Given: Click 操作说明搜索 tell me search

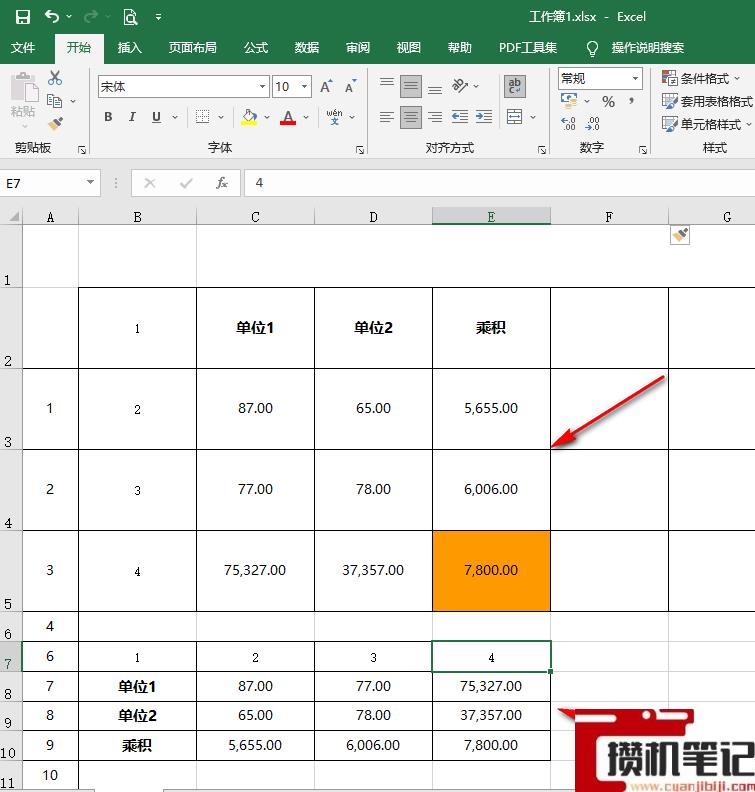Looking at the screenshot, I should tap(647, 47).
